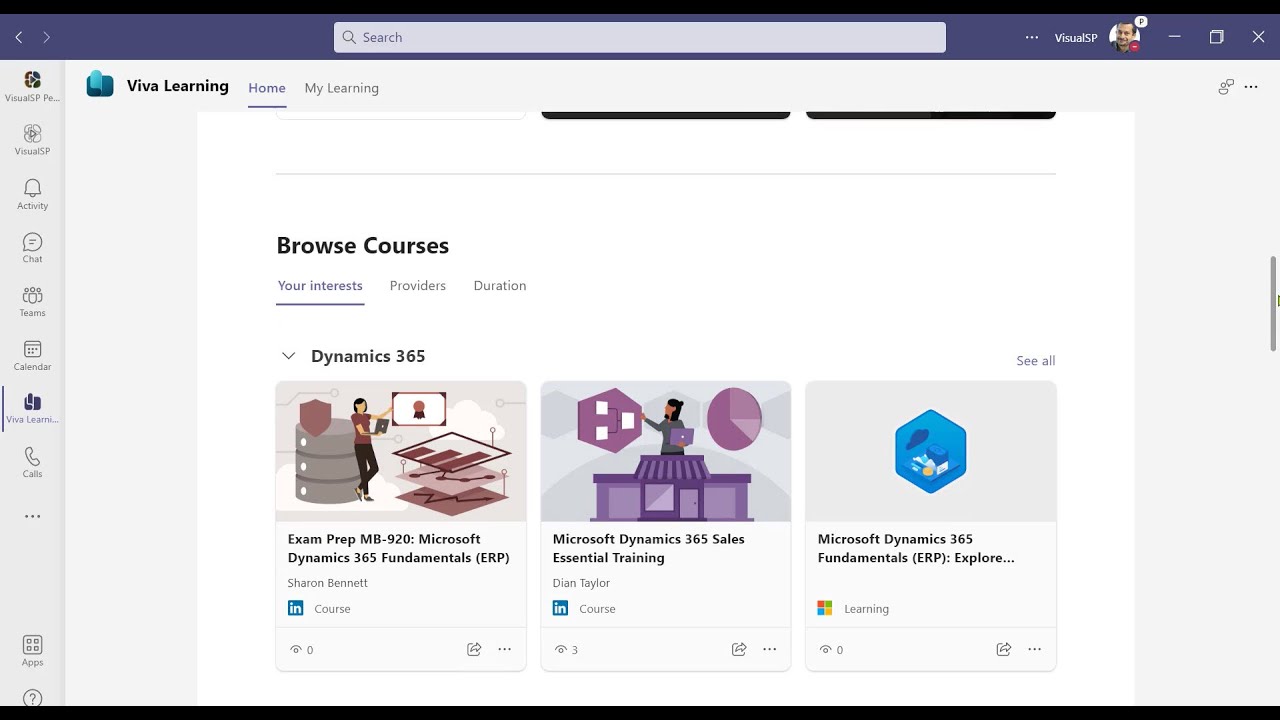Viewport: 1280px width, 720px height.
Task: Open more options for Sales Essential Training
Action: (x=769, y=649)
